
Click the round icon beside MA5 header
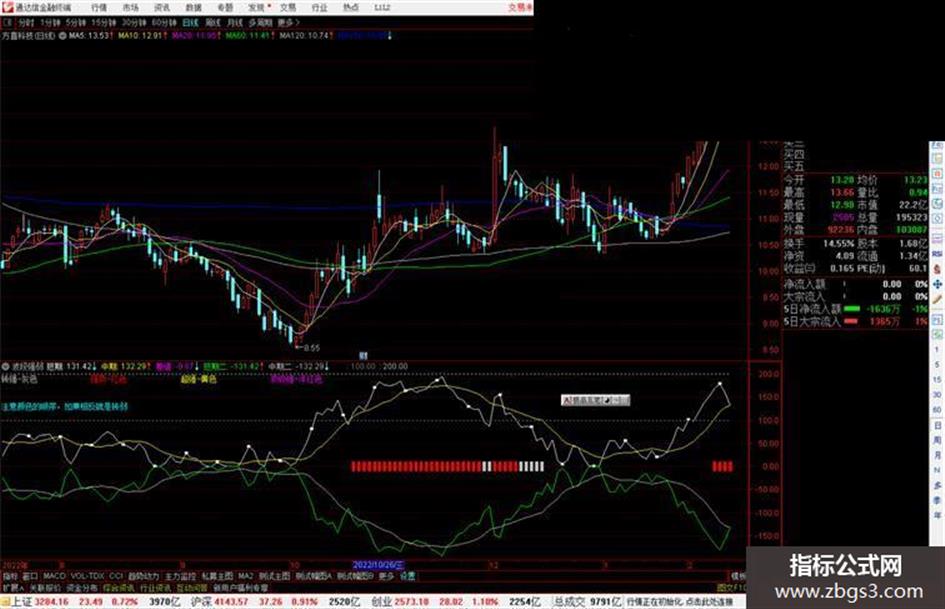[63, 36]
